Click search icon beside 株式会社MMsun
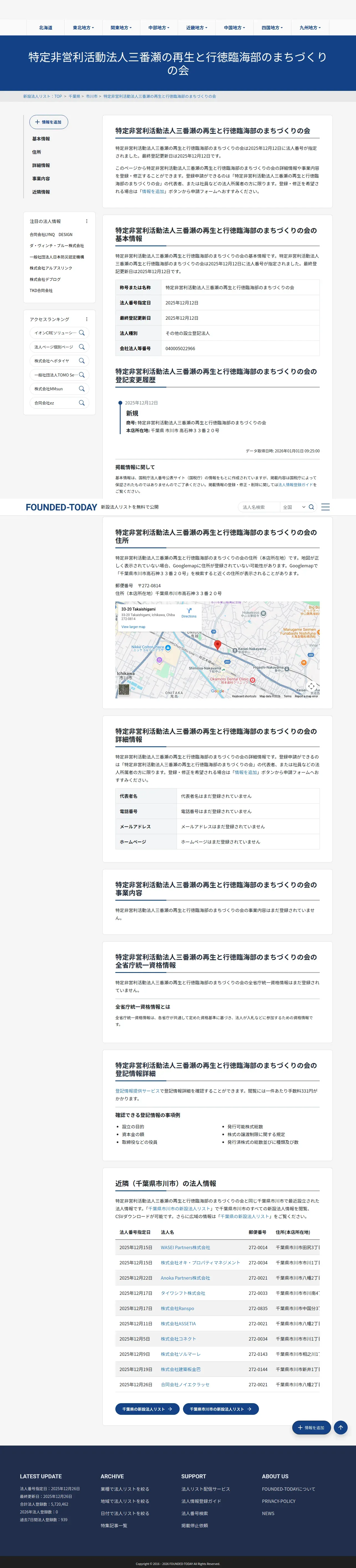356x1568 pixels. click(x=82, y=389)
